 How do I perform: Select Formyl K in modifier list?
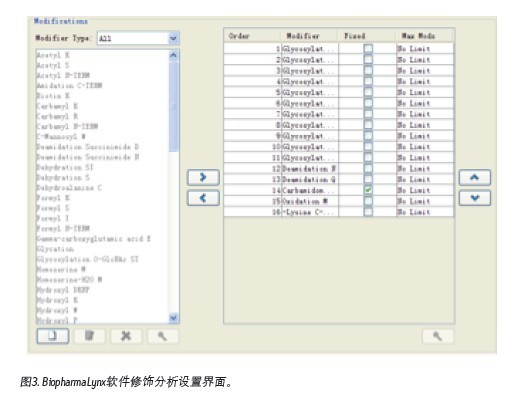tap(53, 198)
